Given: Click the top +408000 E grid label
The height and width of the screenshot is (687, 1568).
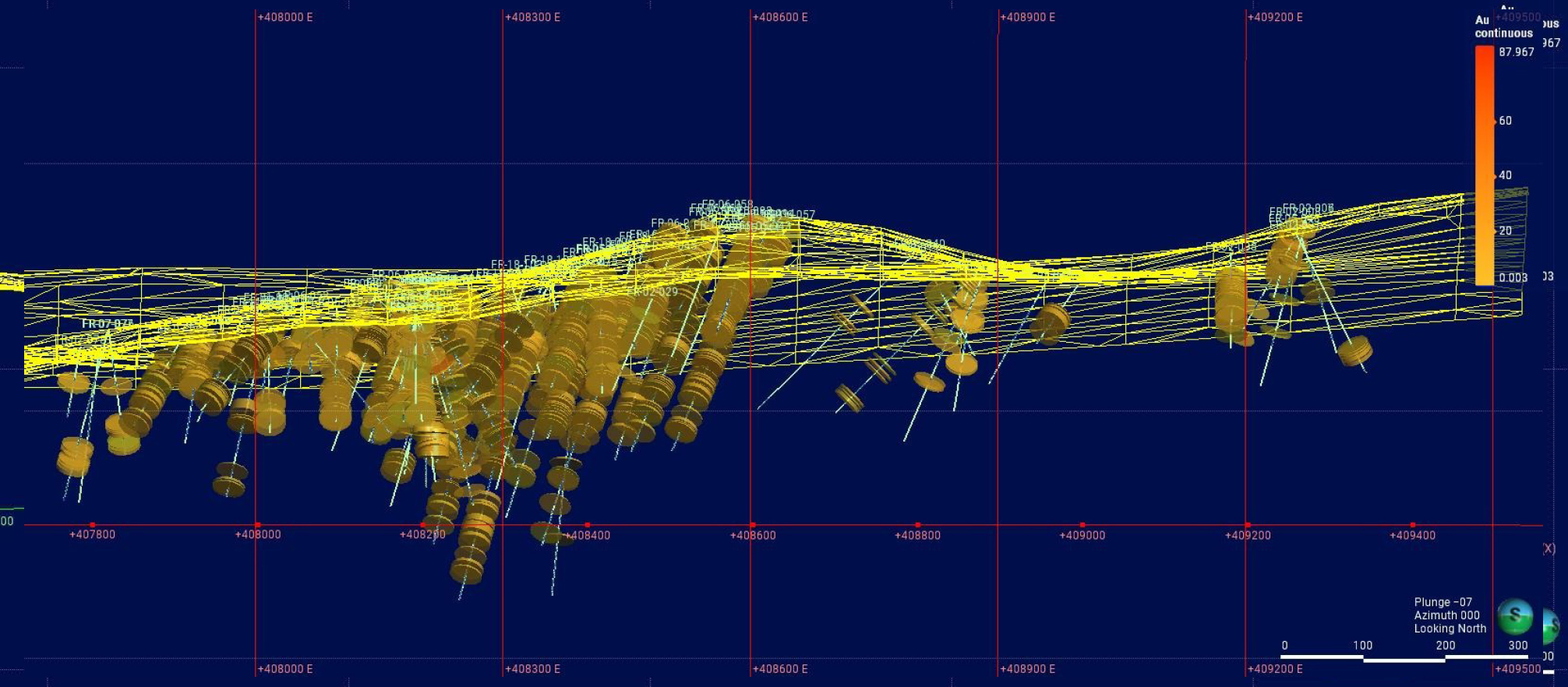Looking at the screenshot, I should coord(285,17).
